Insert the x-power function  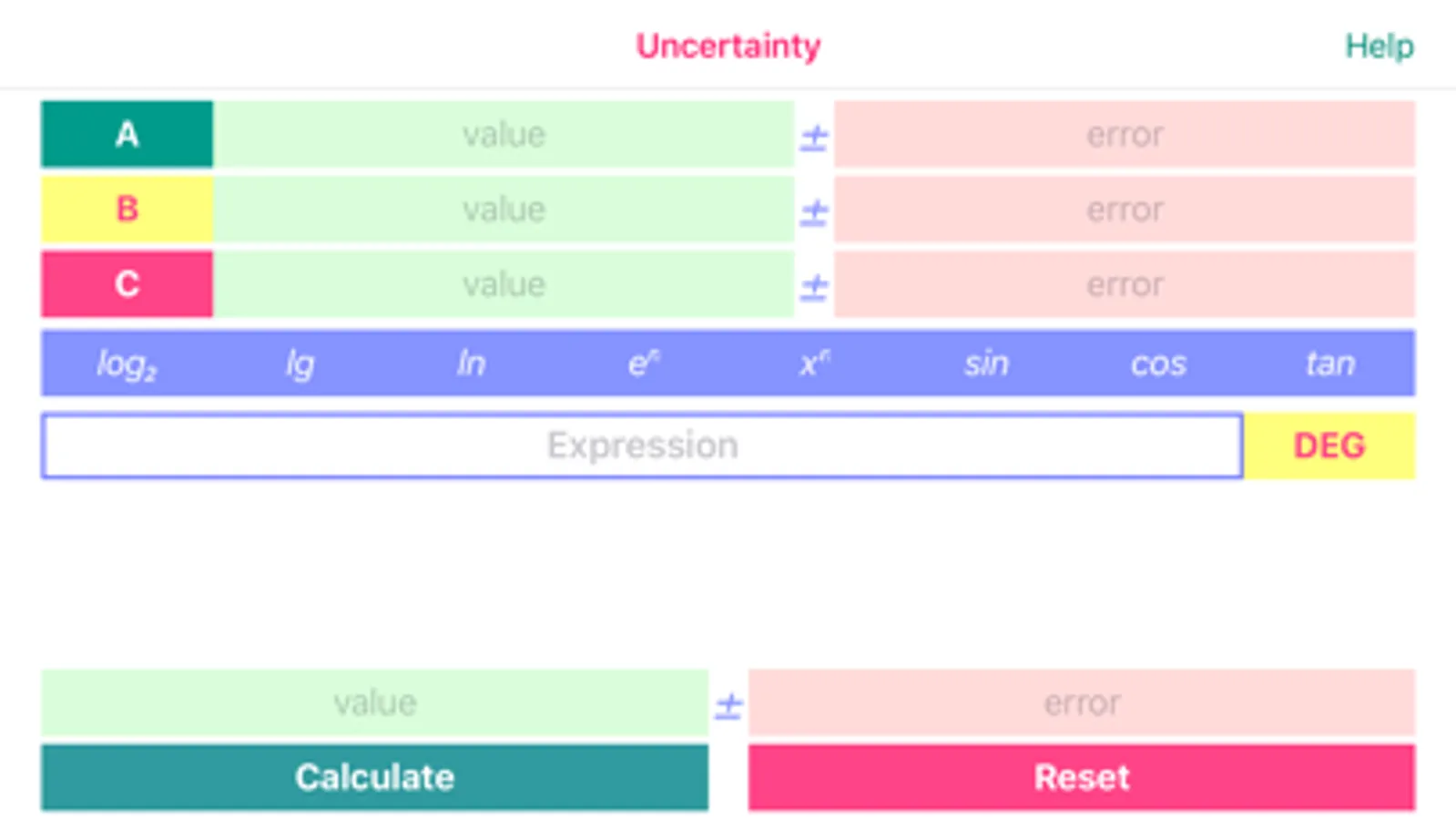click(x=814, y=364)
